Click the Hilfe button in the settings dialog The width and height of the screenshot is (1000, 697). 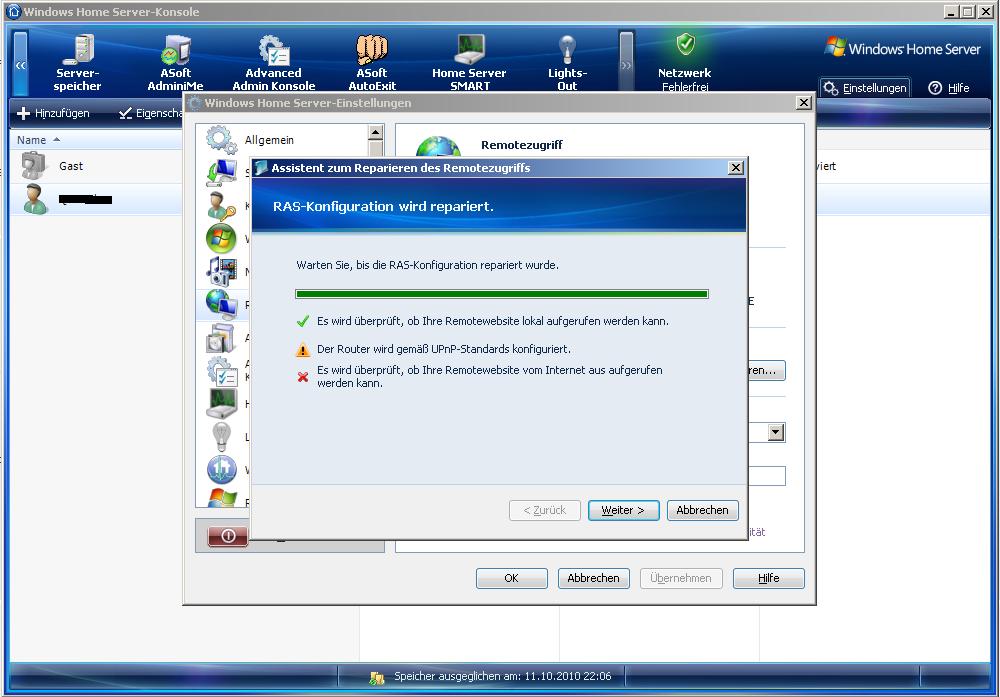(x=768, y=578)
